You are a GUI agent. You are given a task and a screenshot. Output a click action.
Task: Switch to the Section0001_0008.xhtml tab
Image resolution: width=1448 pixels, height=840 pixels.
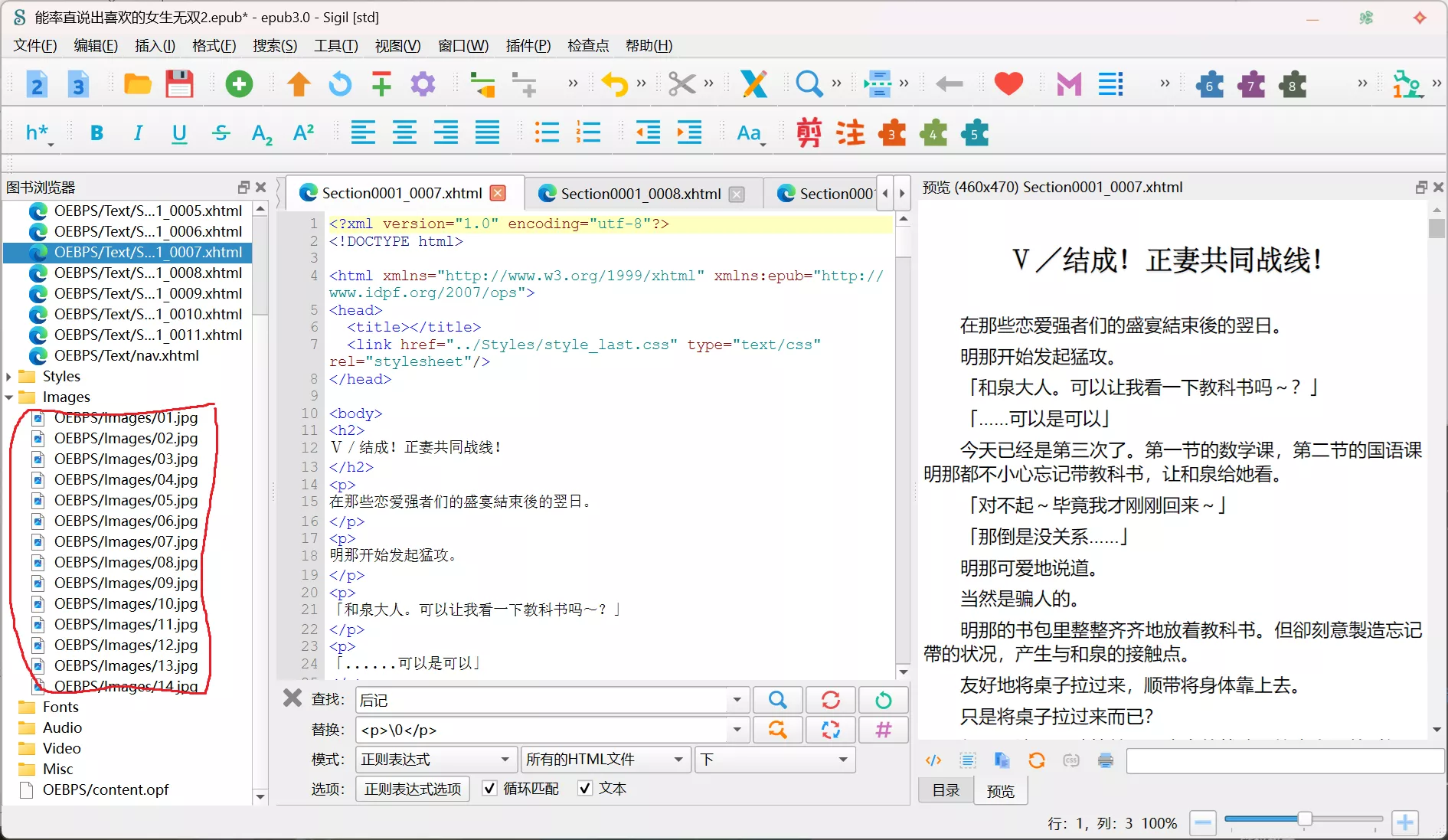640,194
